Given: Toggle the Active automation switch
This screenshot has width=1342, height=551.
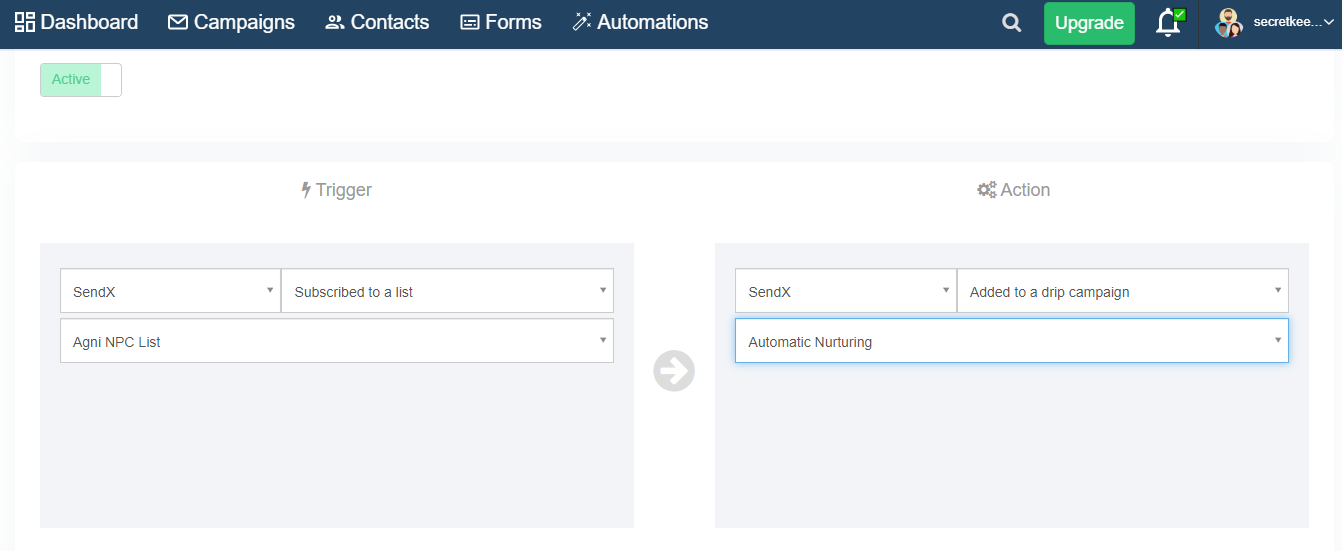Looking at the screenshot, I should 81,80.
